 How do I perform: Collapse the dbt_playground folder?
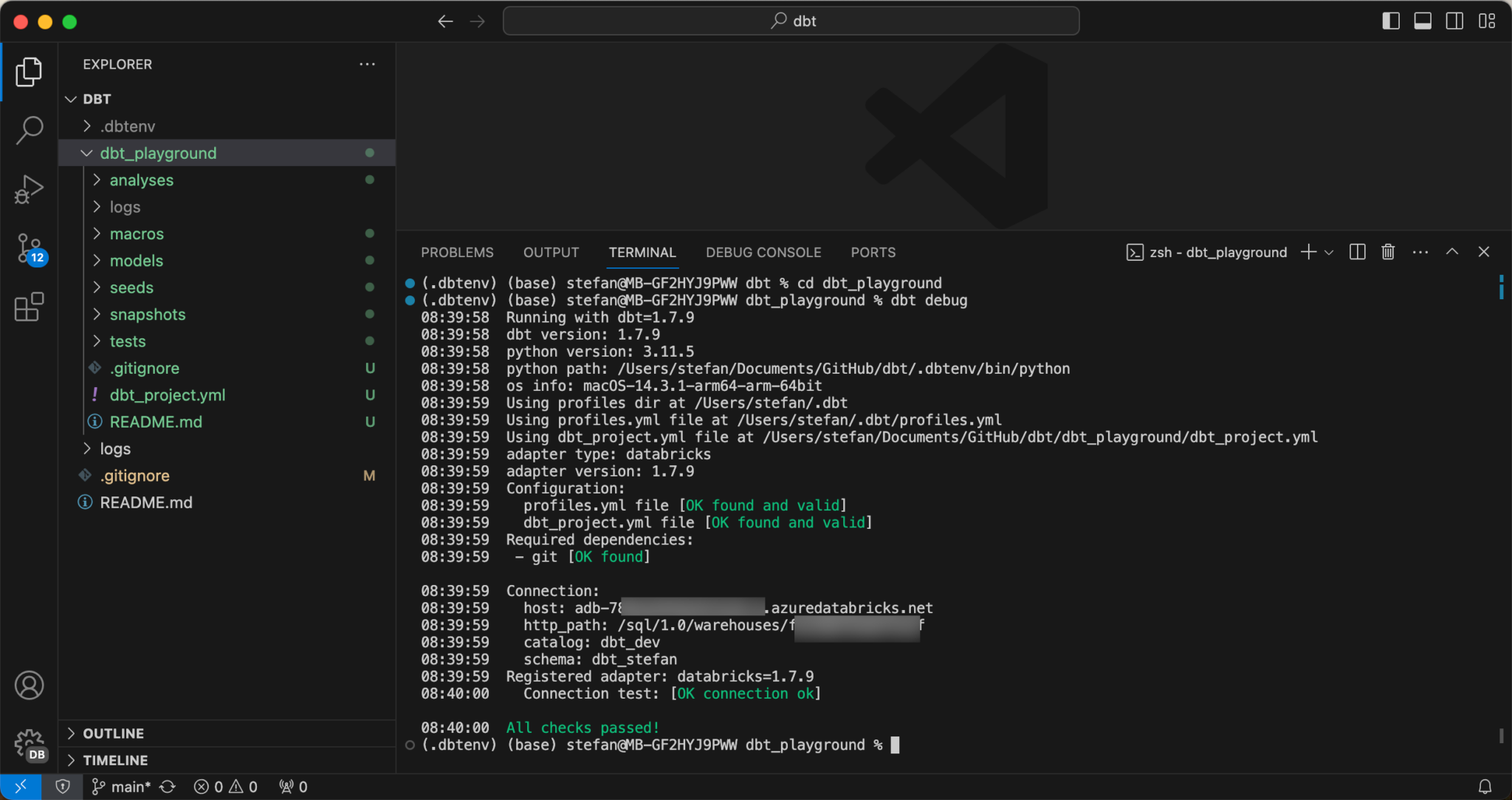tap(158, 153)
